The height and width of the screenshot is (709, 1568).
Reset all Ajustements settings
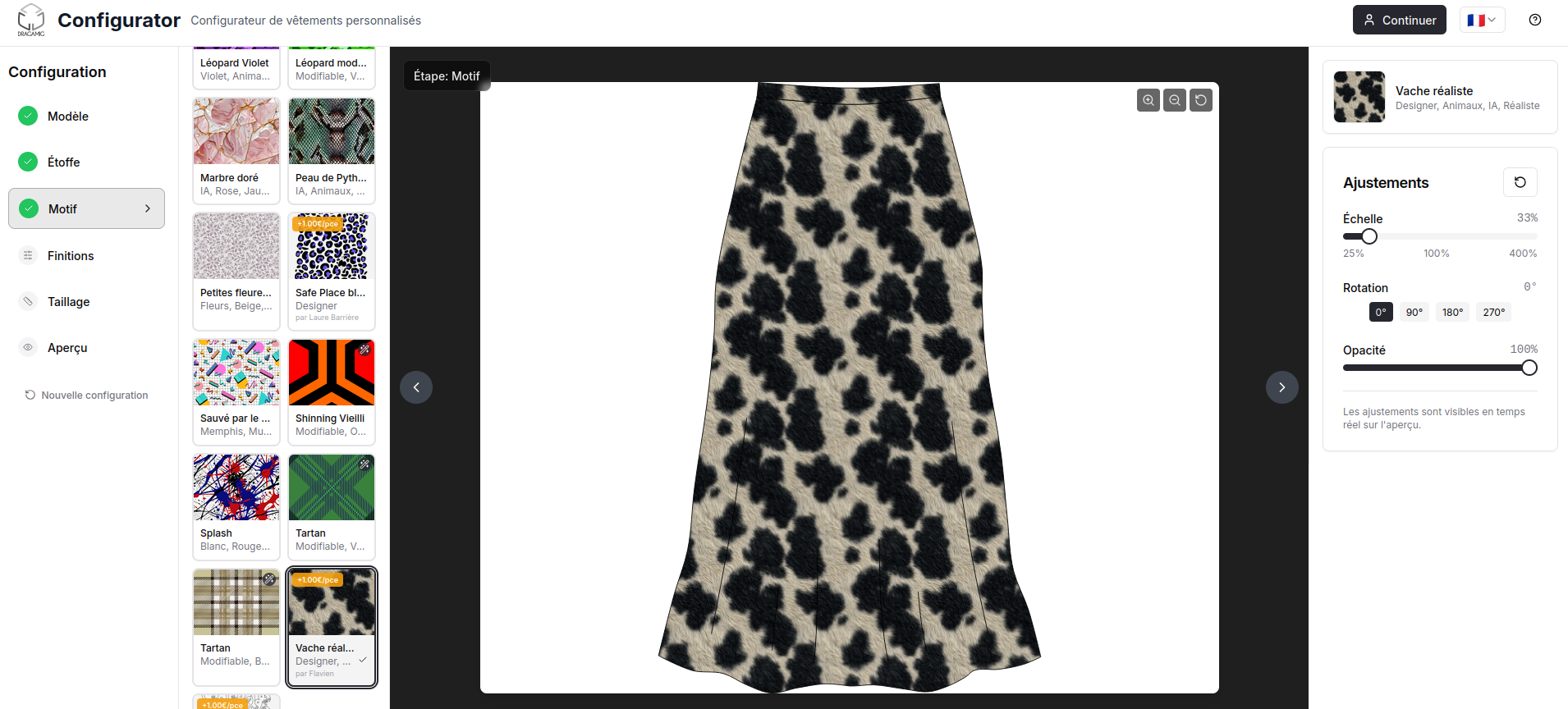[1520, 182]
